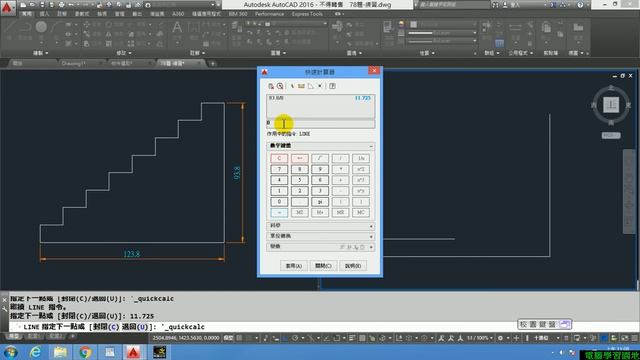This screenshot has height=360, width=640.
Task: Click the Insert block icon in ribbon
Action: 337,27
